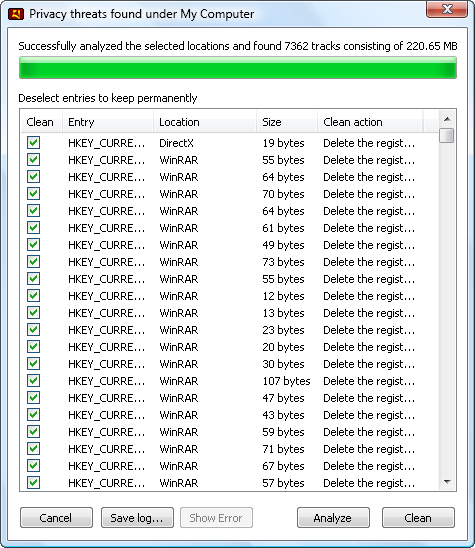475x548 pixels.
Task: Grab the vertical scrollbar thumb
Action: (447, 136)
